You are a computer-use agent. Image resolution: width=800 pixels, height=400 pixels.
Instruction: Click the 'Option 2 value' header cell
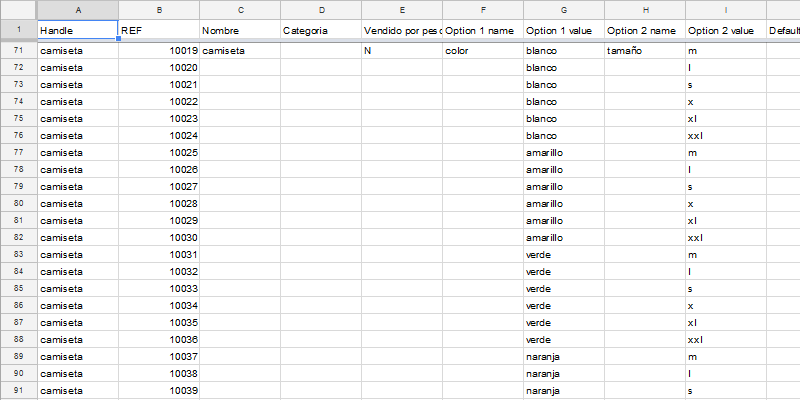(726, 30)
